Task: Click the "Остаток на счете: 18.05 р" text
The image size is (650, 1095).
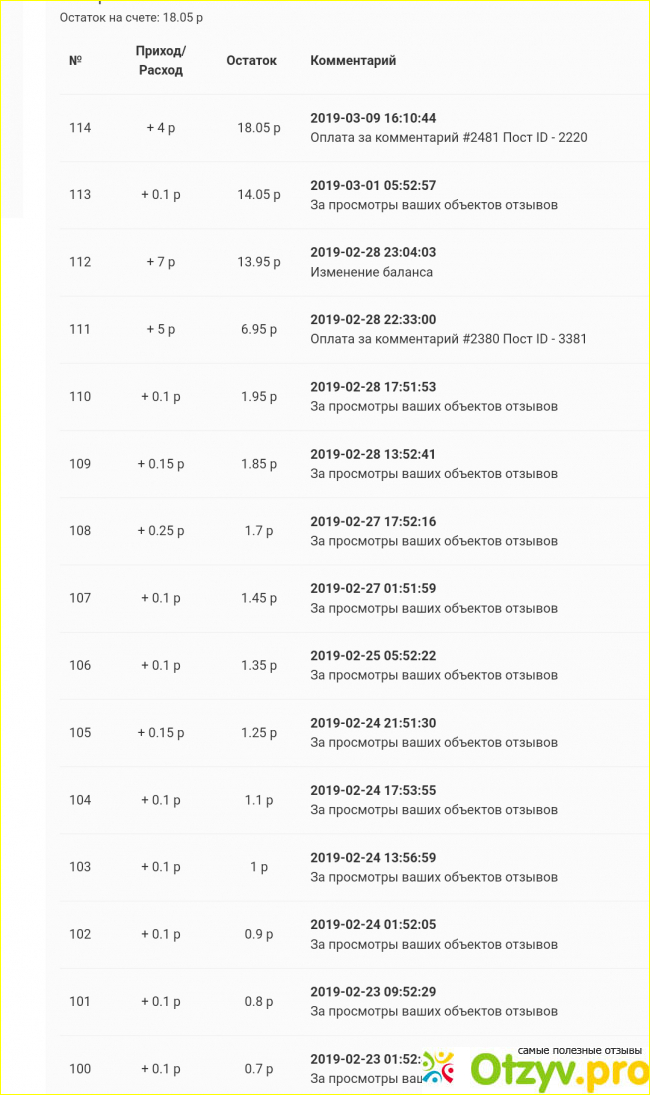Action: (130, 17)
